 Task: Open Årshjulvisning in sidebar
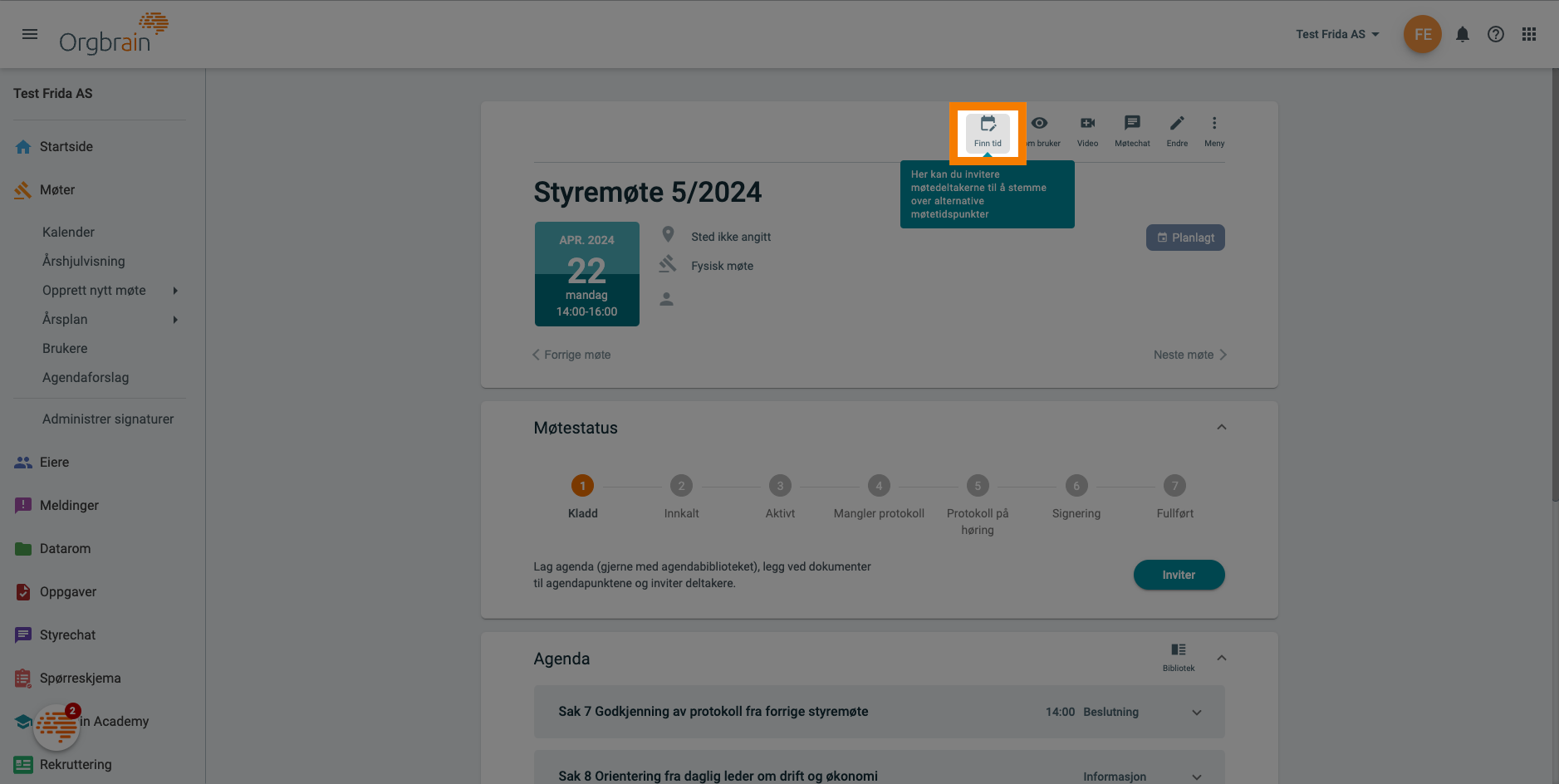click(84, 261)
